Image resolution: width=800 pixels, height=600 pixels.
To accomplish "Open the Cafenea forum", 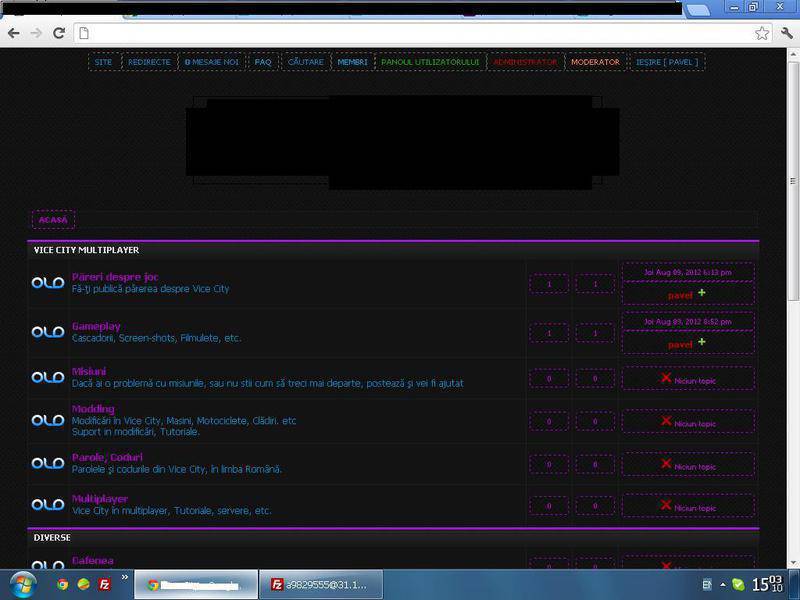I will coord(93,561).
